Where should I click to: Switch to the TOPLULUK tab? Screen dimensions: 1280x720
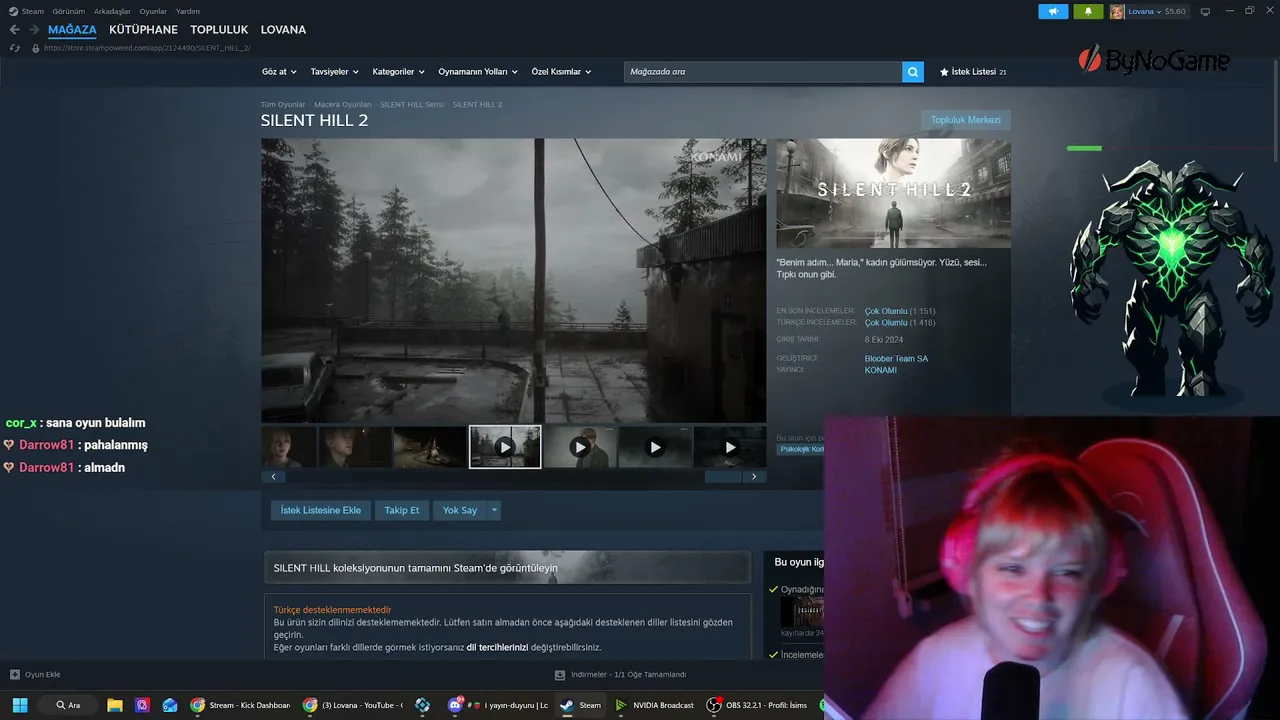219,30
